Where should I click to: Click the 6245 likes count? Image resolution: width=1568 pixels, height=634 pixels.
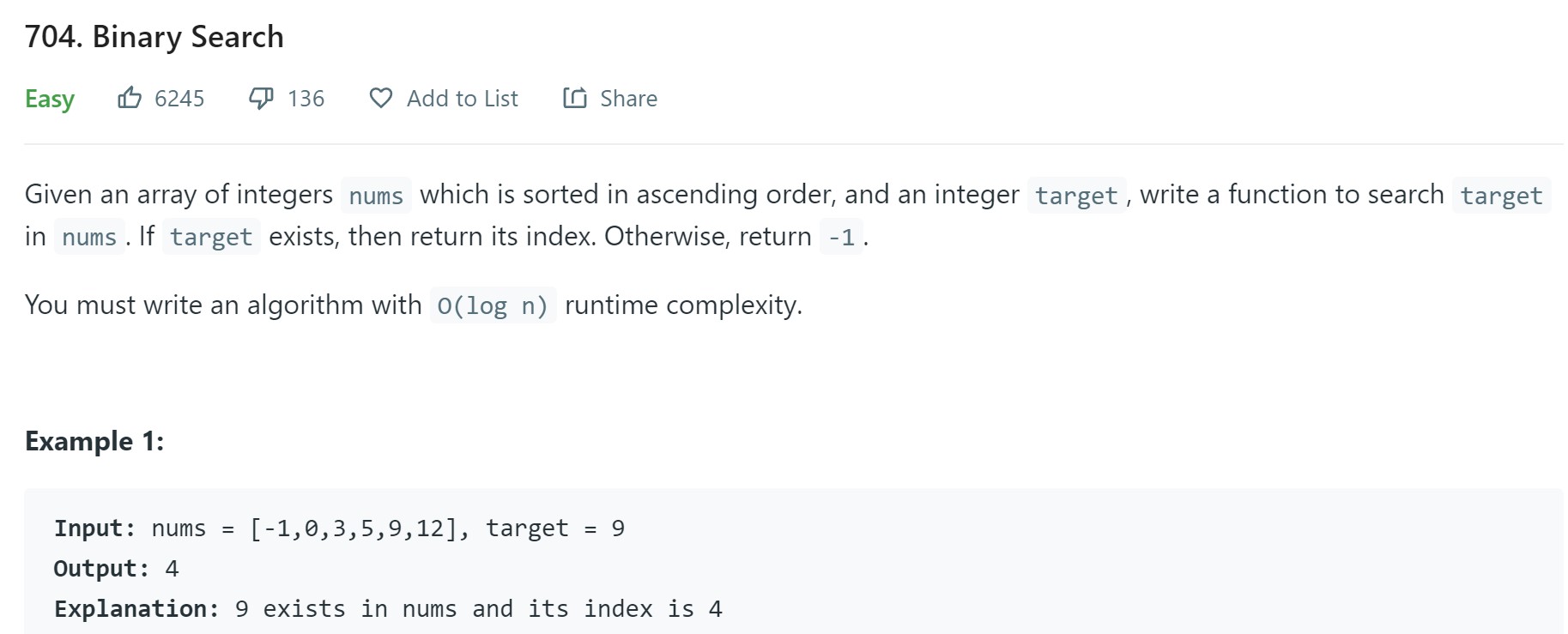coord(179,99)
